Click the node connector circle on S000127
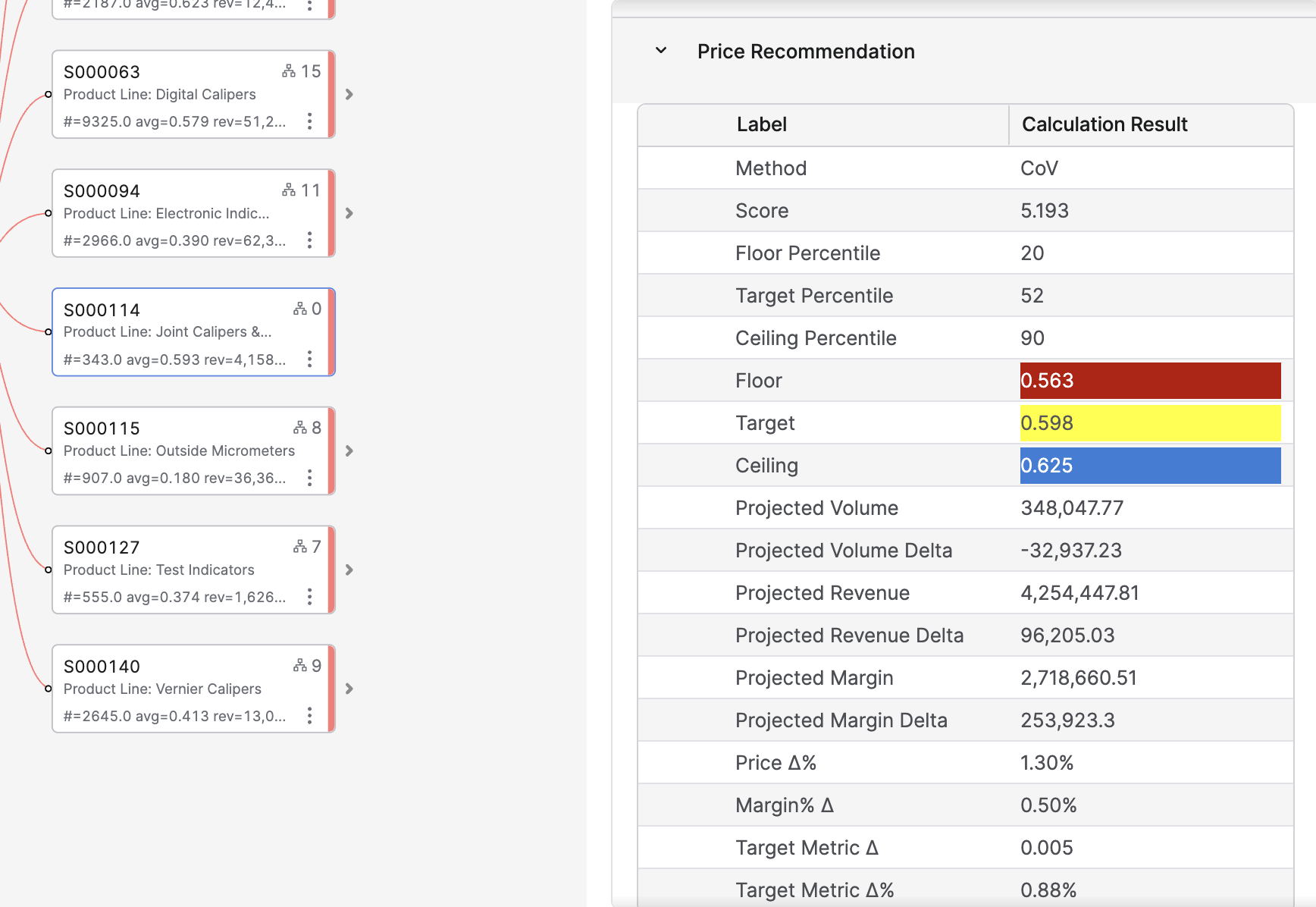This screenshot has width=1316, height=907. (49, 570)
